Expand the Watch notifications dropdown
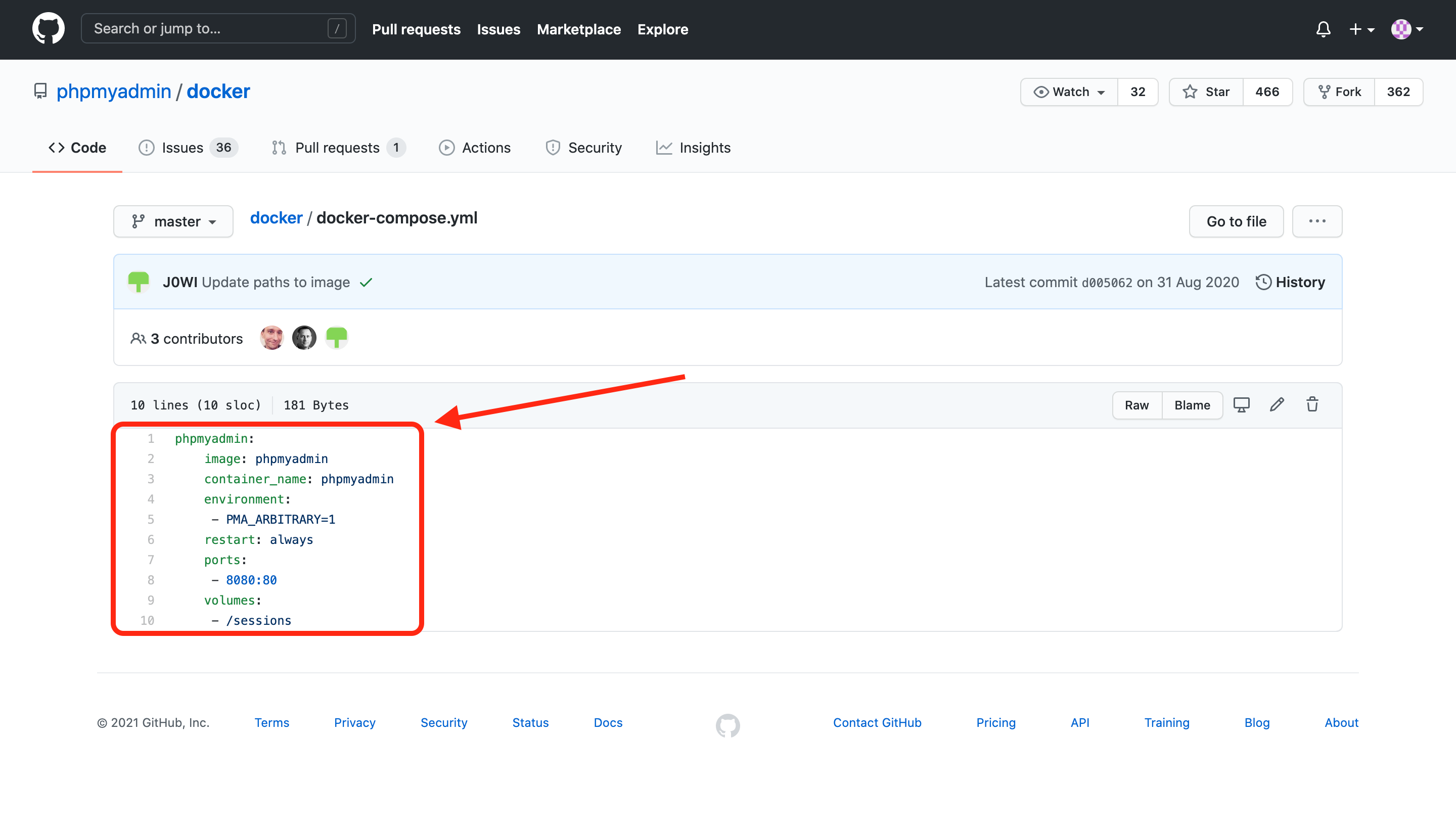Screen dimensions: 1456x827 click(1069, 92)
